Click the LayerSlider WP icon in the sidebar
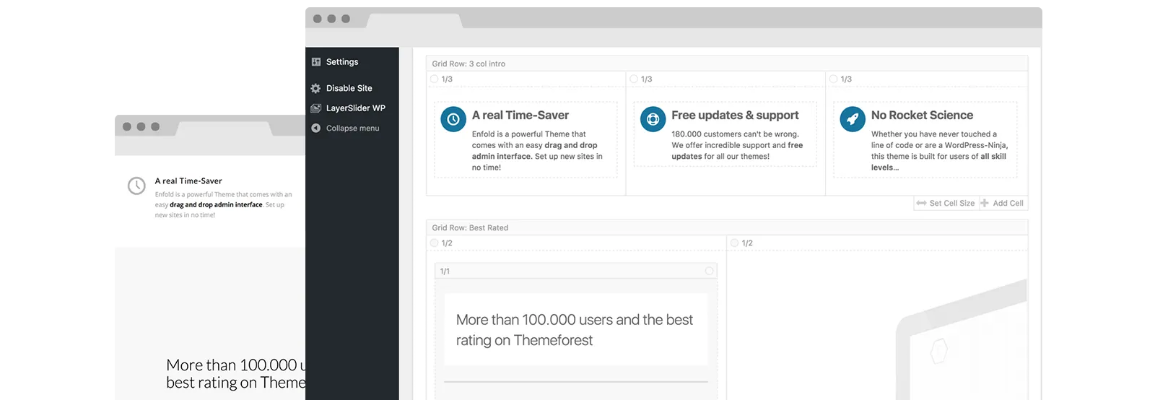Screen dimensions: 1155x400 coord(316,108)
